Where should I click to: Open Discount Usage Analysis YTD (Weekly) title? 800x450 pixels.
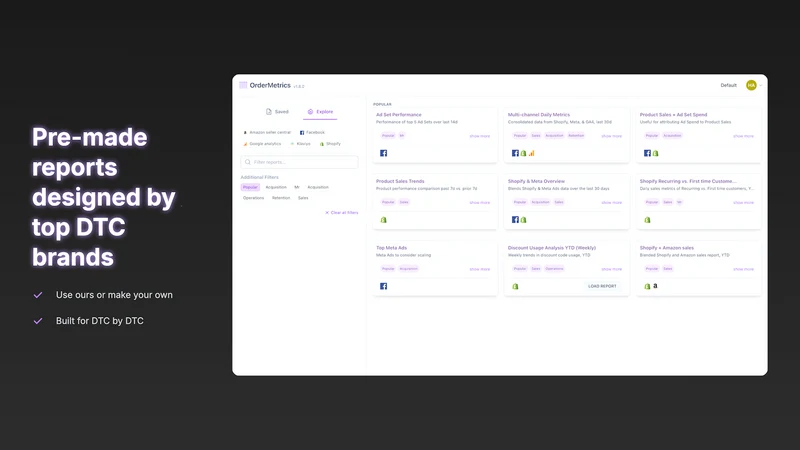point(552,248)
